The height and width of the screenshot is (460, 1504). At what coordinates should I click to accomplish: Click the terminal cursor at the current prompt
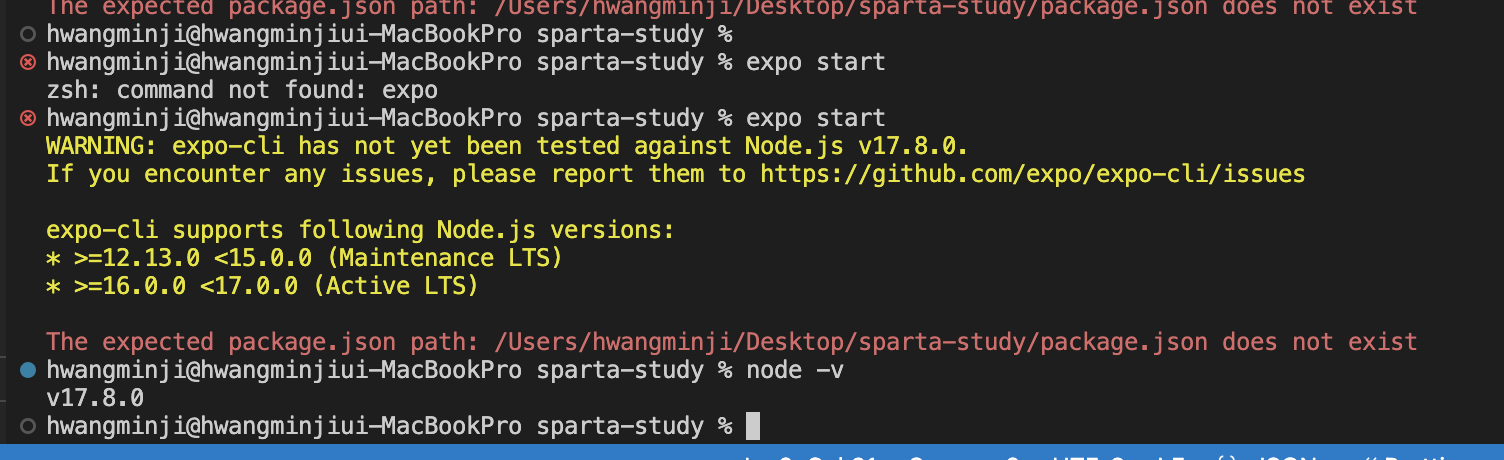coord(753,426)
